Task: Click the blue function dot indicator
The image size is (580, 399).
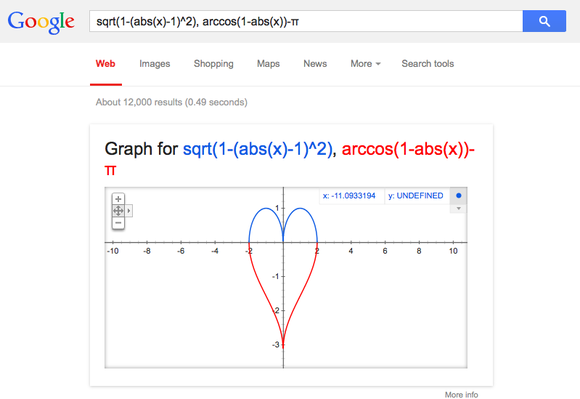Action: 459,196
